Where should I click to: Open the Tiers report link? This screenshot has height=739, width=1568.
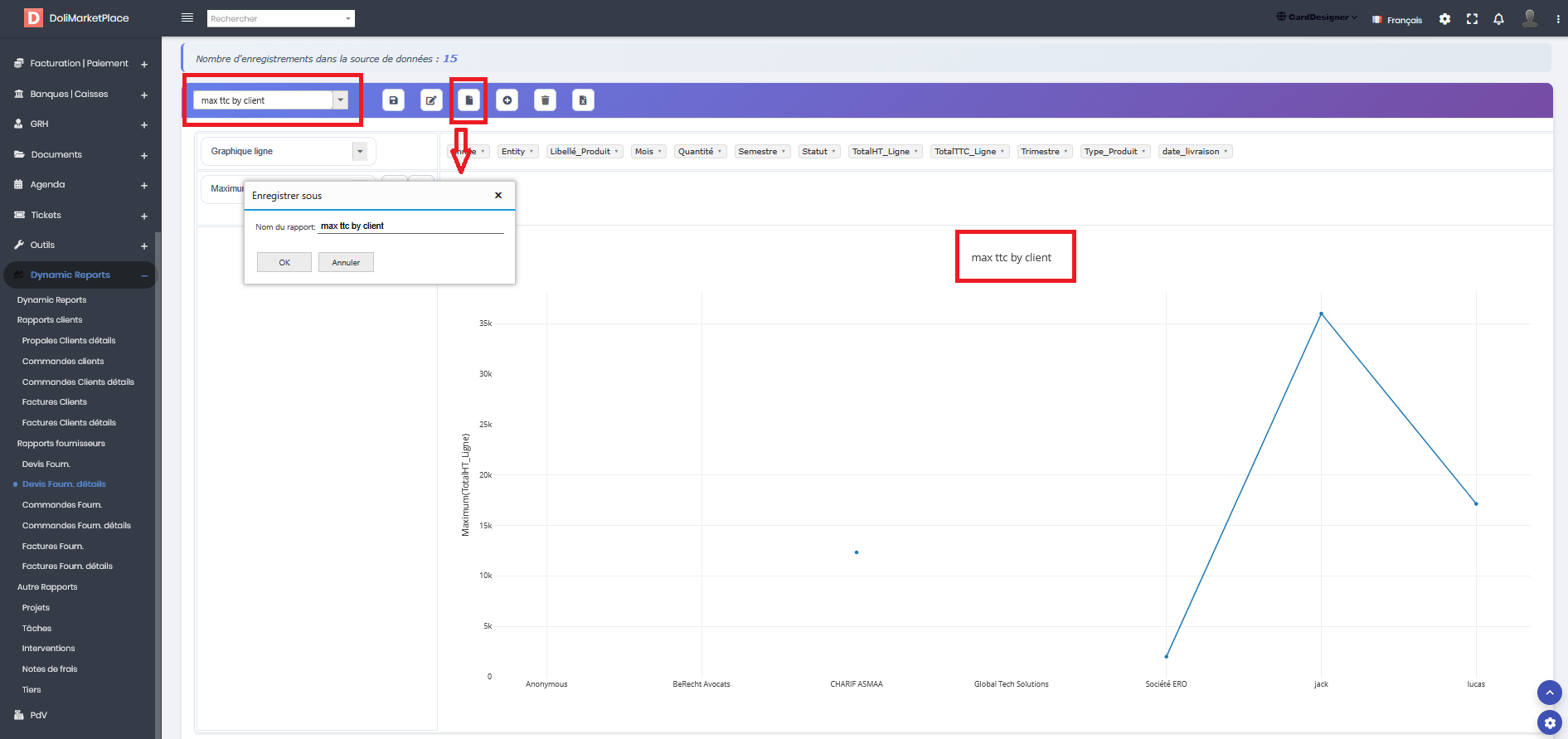pyautogui.click(x=32, y=690)
